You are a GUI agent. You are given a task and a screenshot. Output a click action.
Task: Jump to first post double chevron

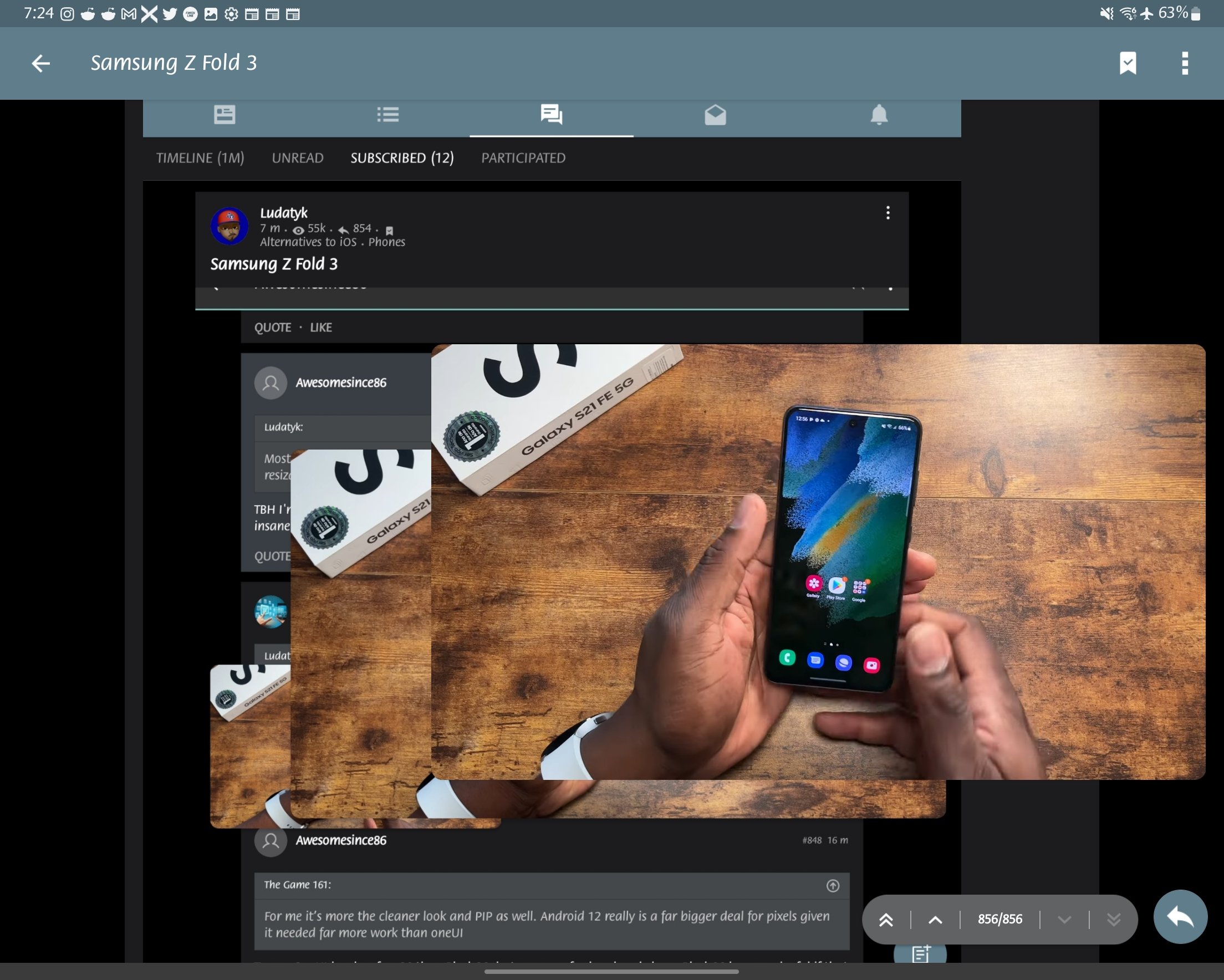pos(886,919)
